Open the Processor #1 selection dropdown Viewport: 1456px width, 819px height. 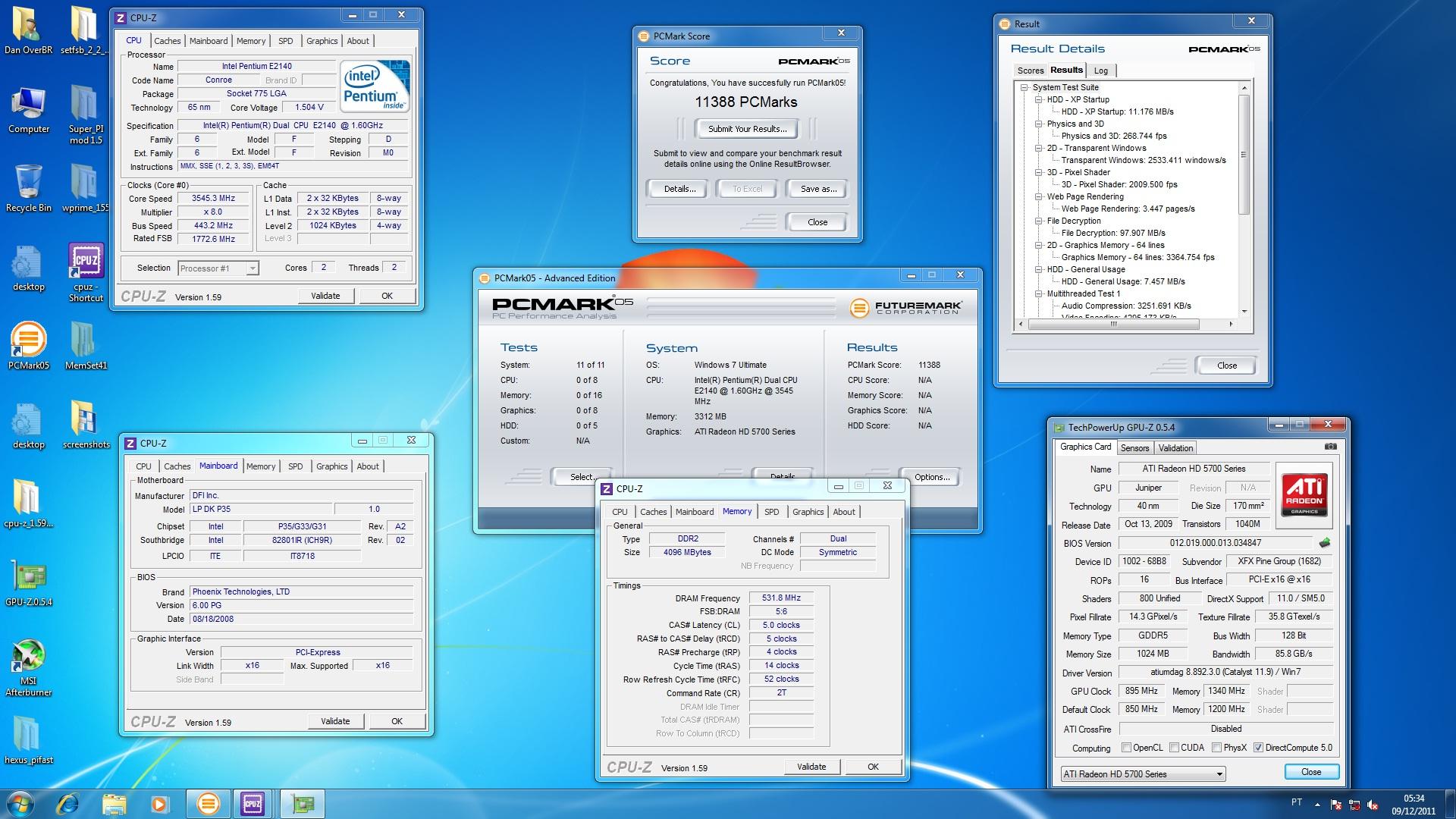218,268
